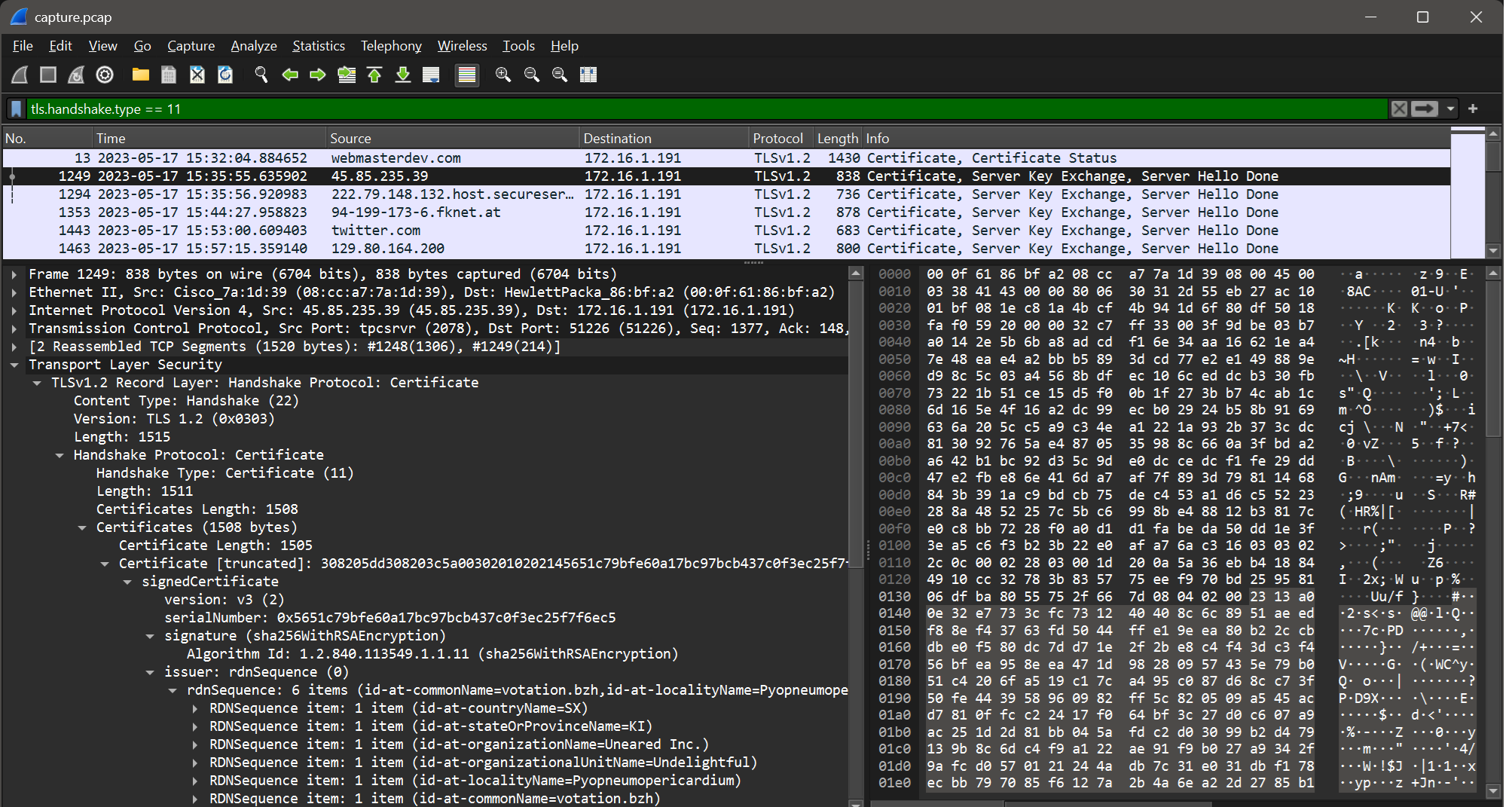
Task: Select packet 1443 from twitter.com
Action: click(x=726, y=231)
